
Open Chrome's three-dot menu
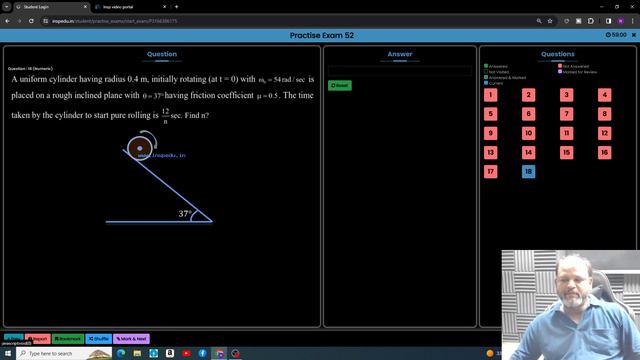click(633, 21)
